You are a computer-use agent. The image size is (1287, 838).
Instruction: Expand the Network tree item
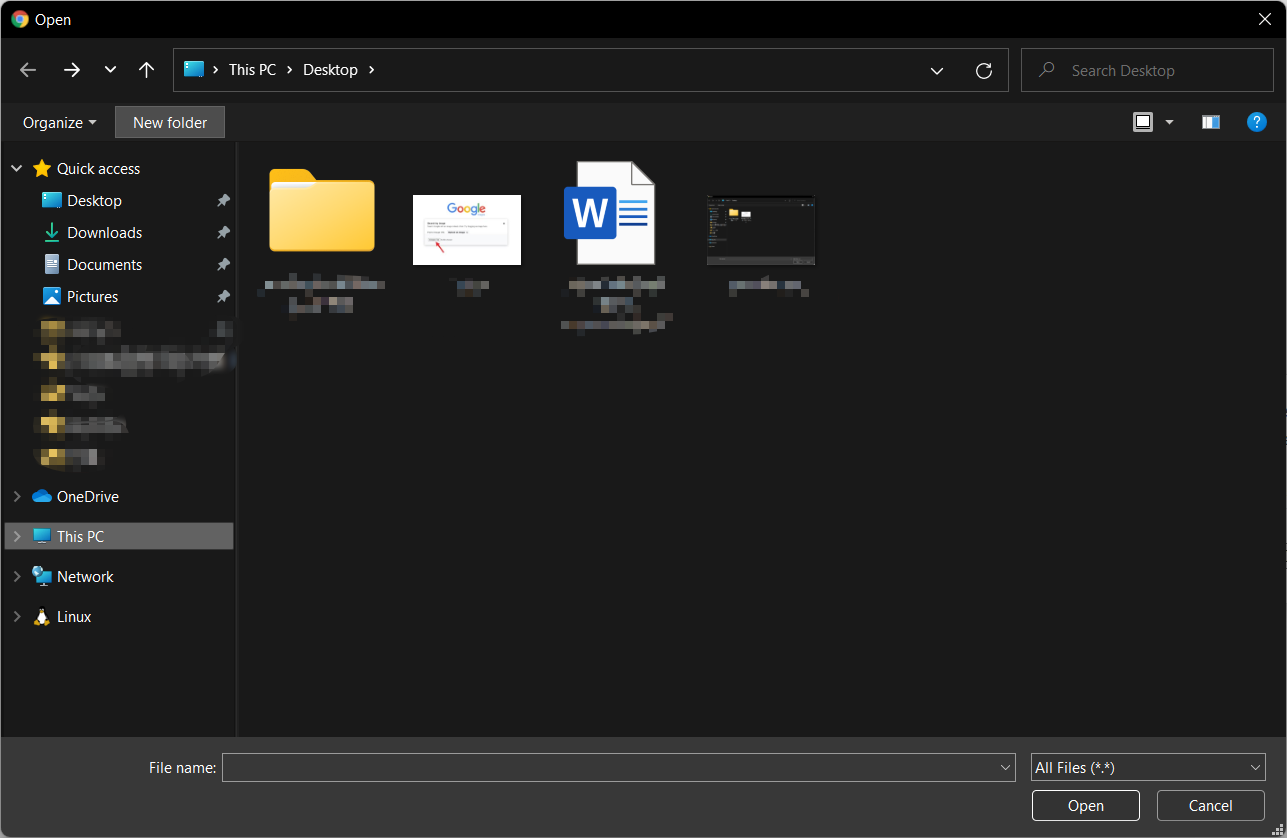point(16,576)
